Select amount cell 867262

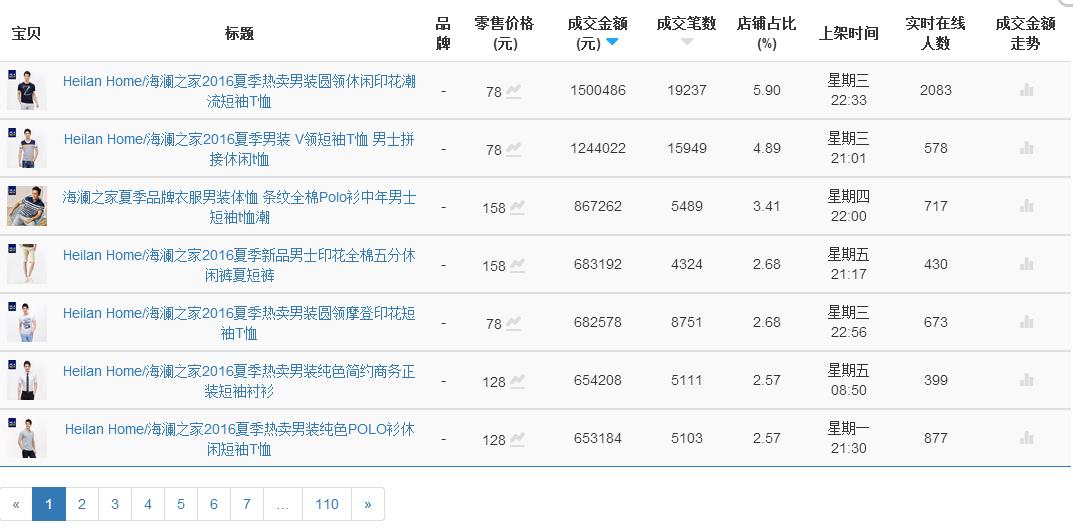(598, 206)
